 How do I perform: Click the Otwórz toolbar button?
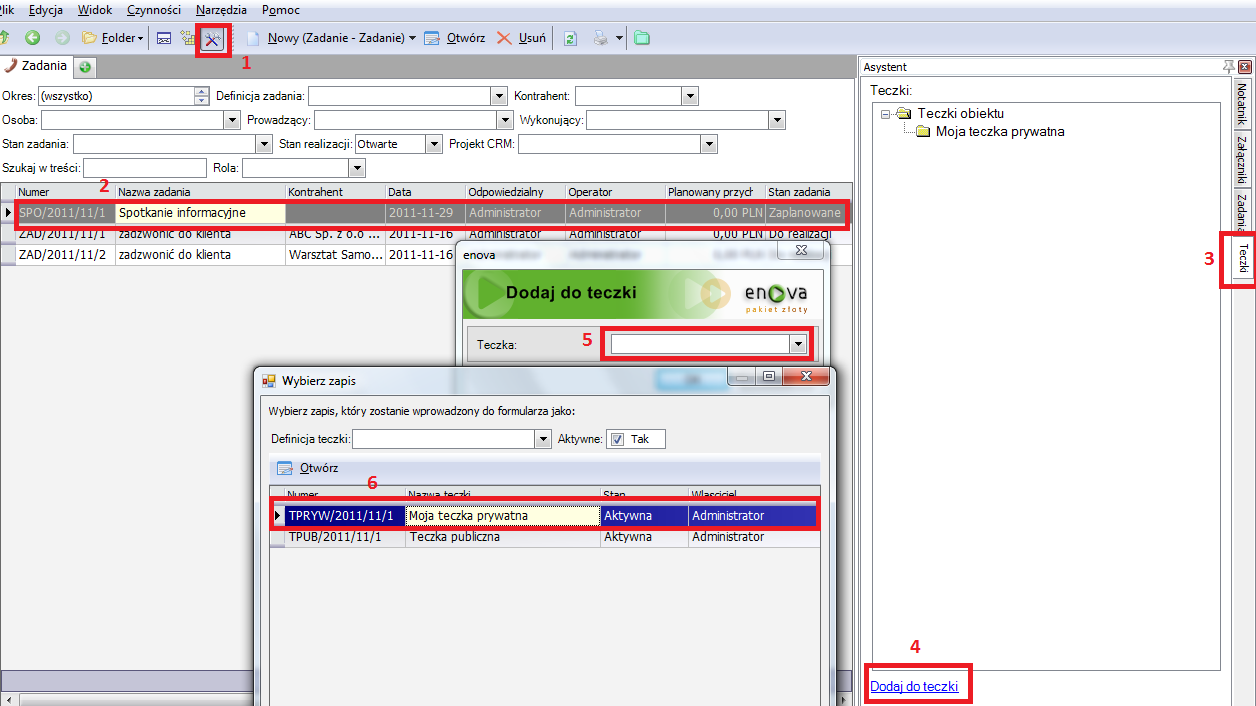point(455,38)
